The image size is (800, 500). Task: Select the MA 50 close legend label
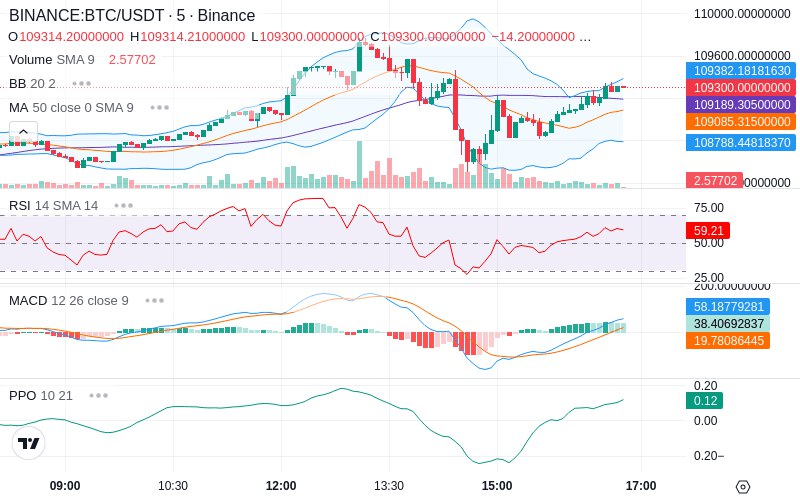[71, 108]
